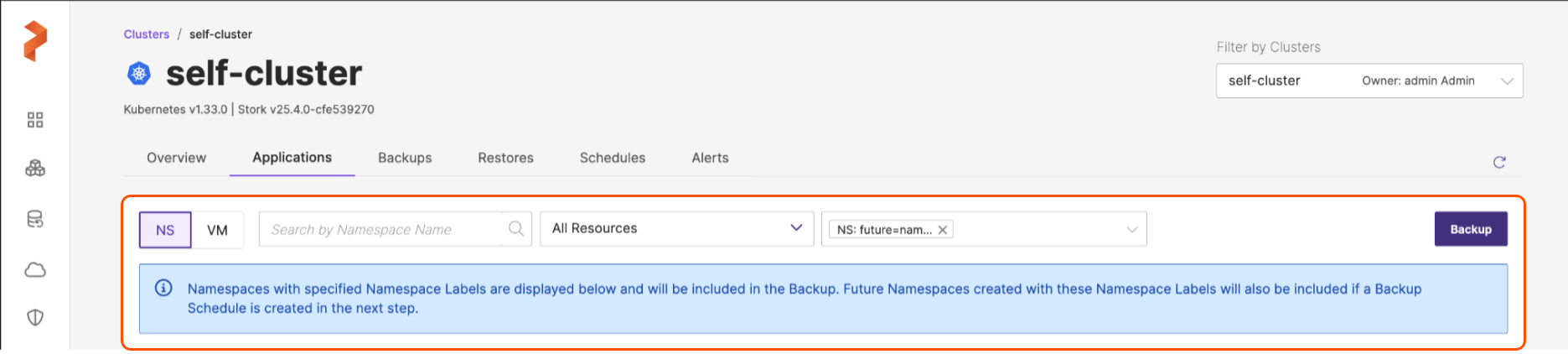Click the search magnifier icon
Image resolution: width=1568 pixels, height=354 pixels.
tap(516, 229)
